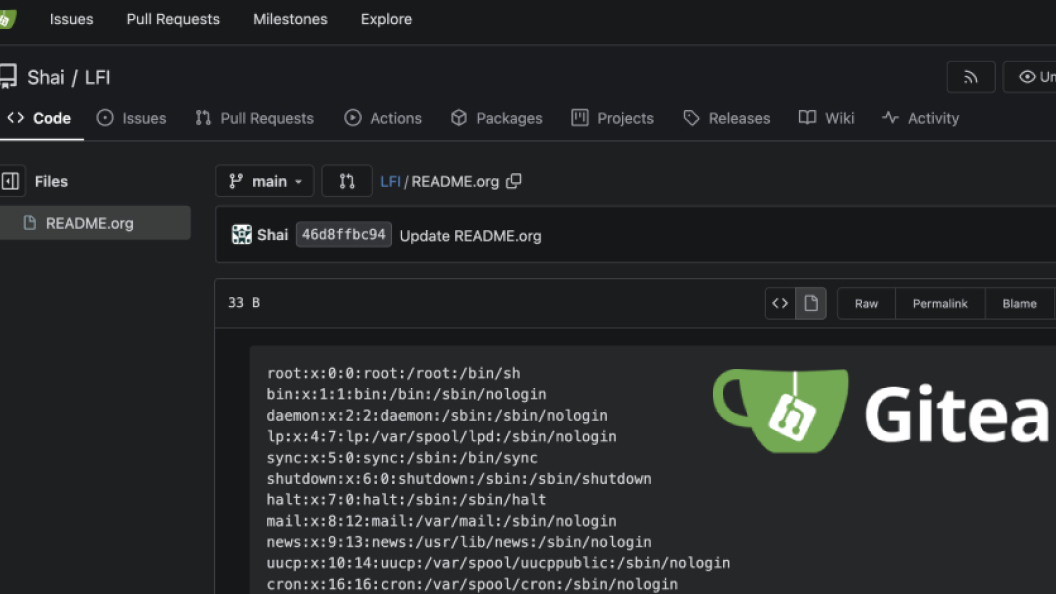This screenshot has width=1056, height=594.
Task: Switch to the repository Pull Requests tab
Action: [x=255, y=119]
